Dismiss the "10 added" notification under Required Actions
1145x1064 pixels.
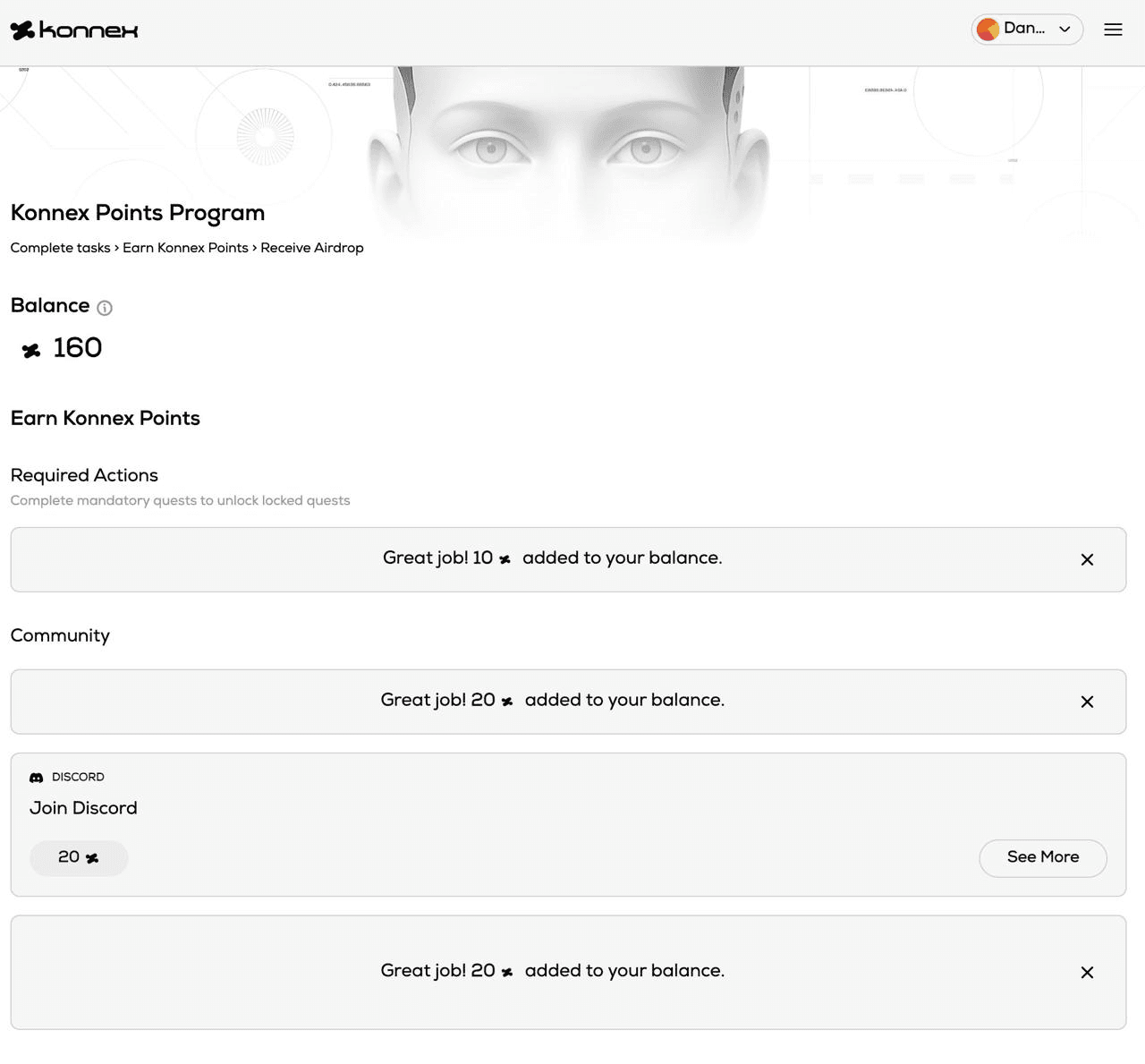tap(1087, 559)
